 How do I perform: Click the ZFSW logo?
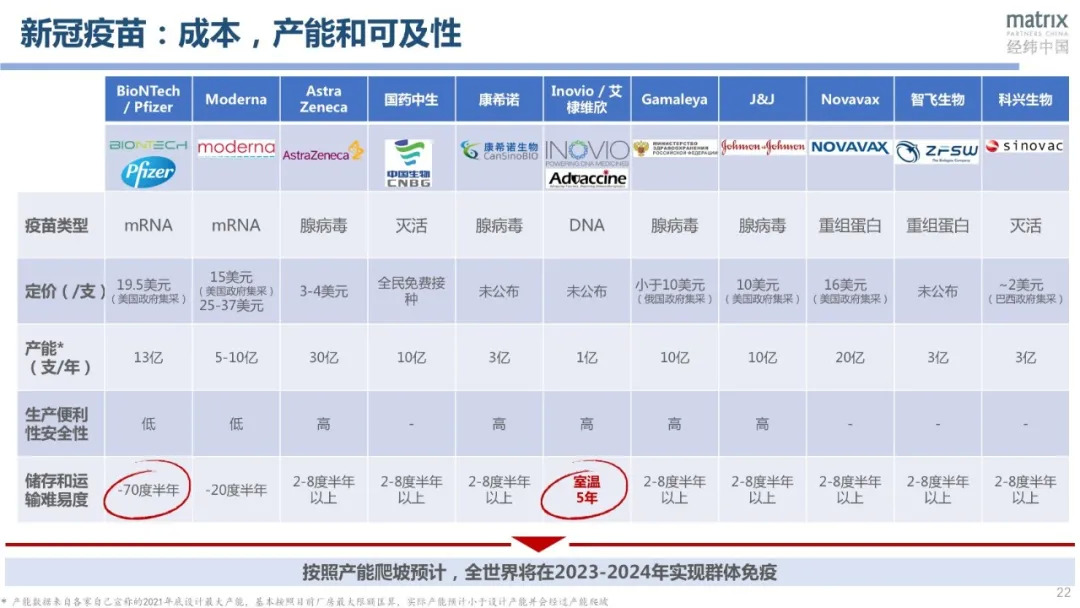[937, 152]
